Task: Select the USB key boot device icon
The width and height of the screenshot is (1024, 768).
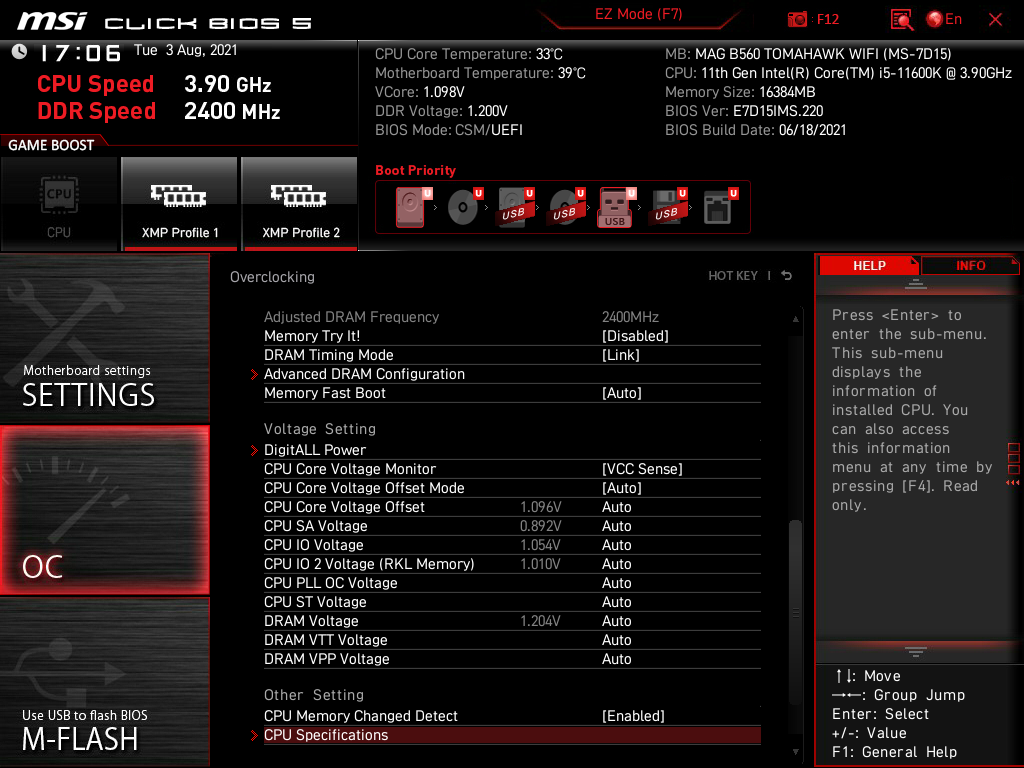Action: coord(616,208)
